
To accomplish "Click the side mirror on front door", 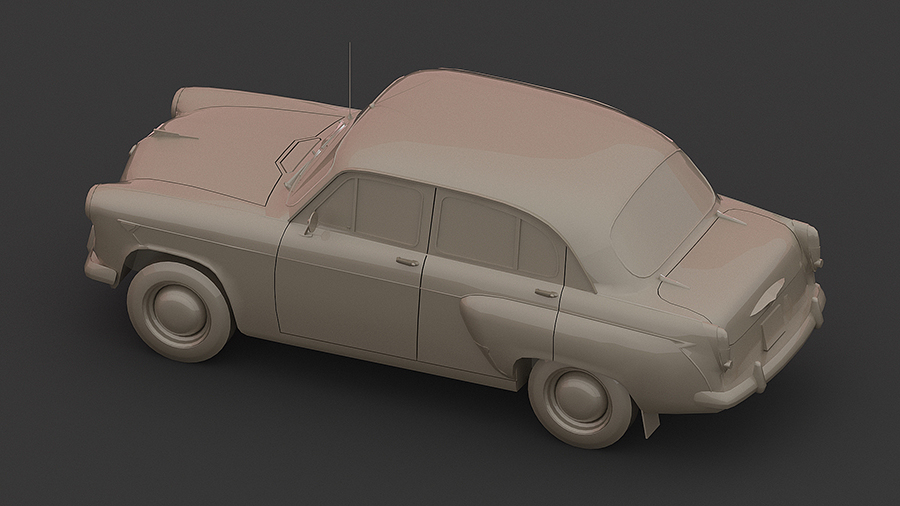I will (x=312, y=224).
